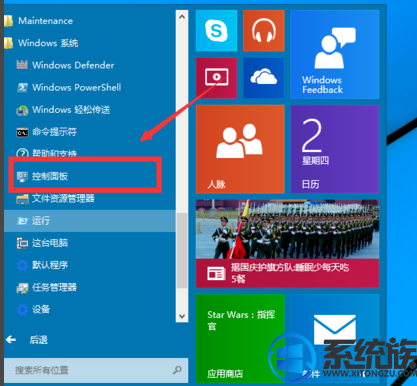417x386 pixels.
Task: Click the 文件资源管理器 folder icon
Action: pos(22,199)
